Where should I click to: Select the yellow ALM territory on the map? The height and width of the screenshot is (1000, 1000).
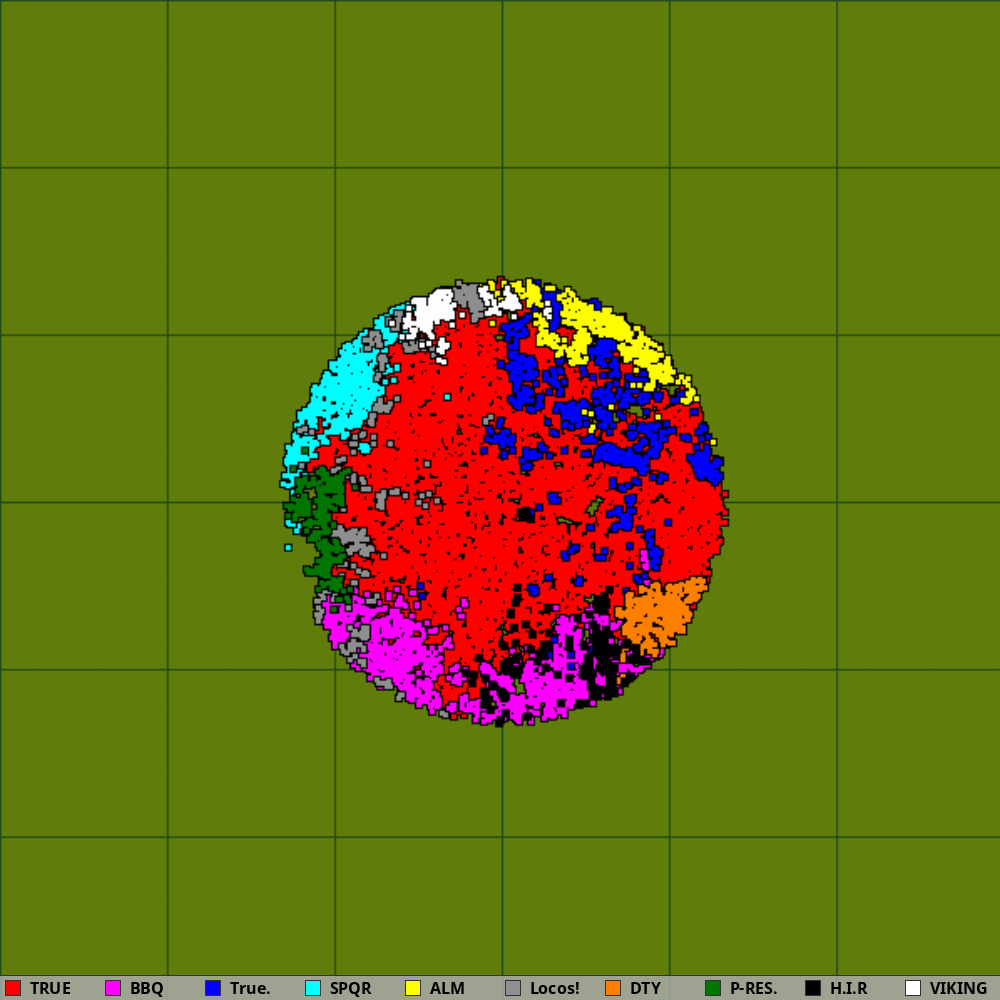click(610, 325)
